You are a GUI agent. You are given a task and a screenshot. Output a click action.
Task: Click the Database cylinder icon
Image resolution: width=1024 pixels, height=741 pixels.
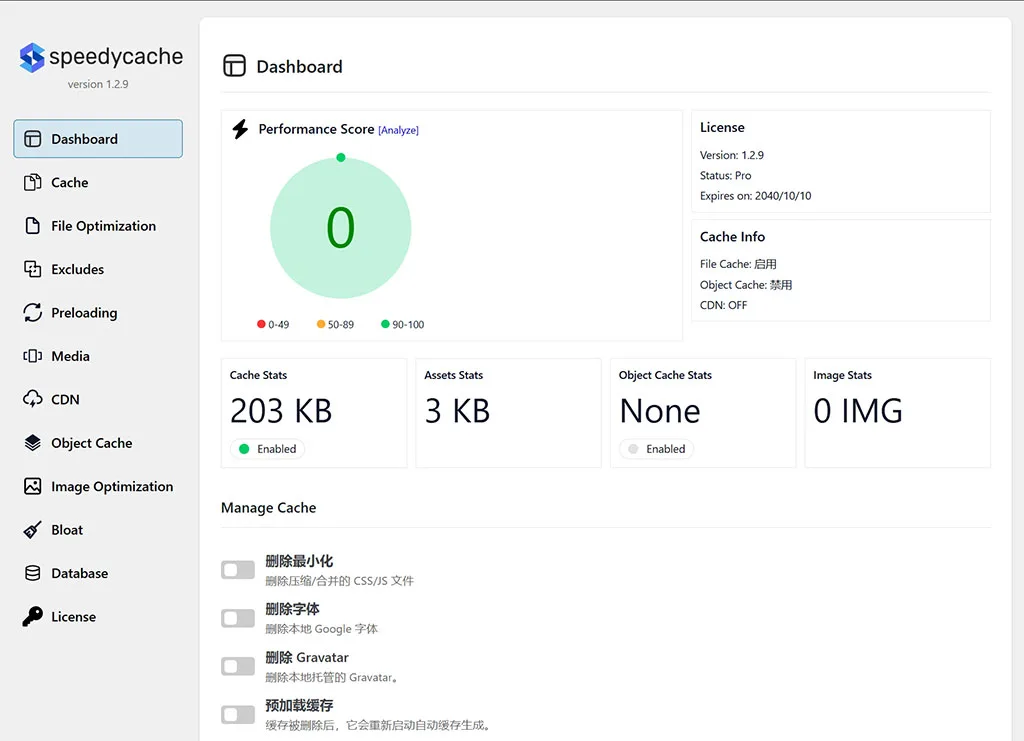tap(33, 574)
